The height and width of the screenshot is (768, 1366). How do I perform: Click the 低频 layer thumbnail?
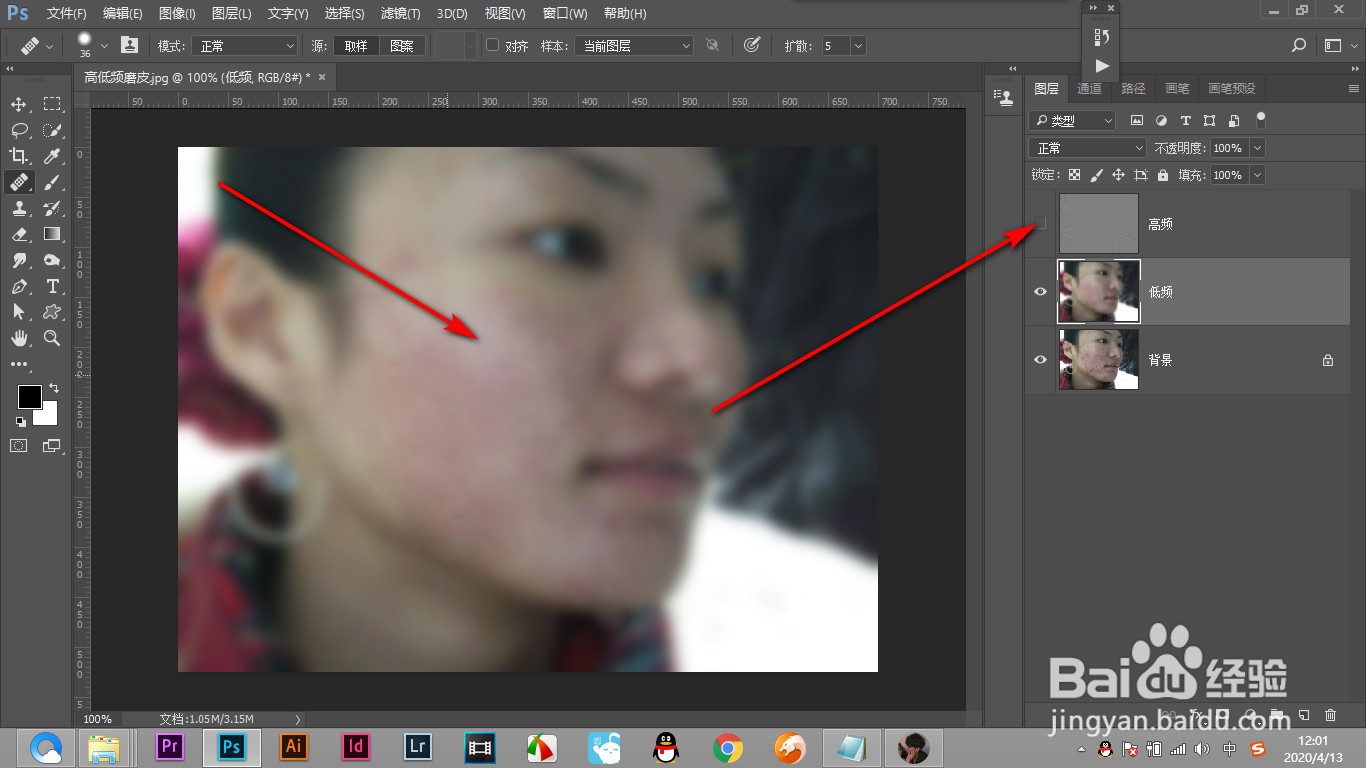[1098, 291]
